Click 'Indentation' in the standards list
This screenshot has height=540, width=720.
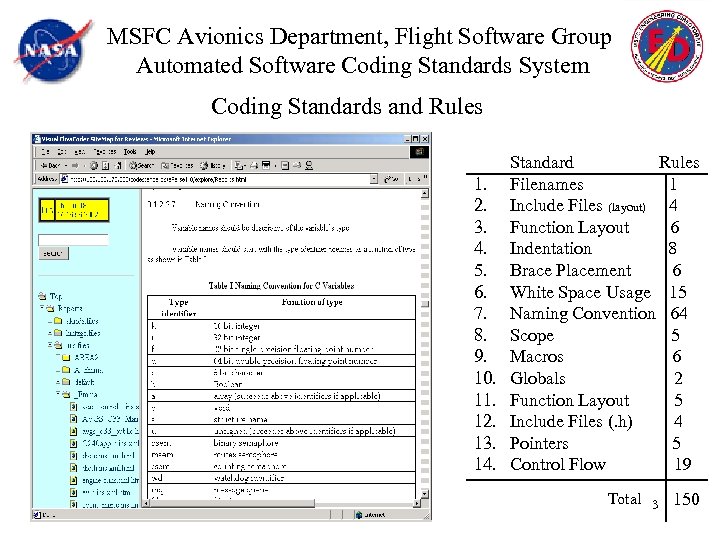point(551,248)
